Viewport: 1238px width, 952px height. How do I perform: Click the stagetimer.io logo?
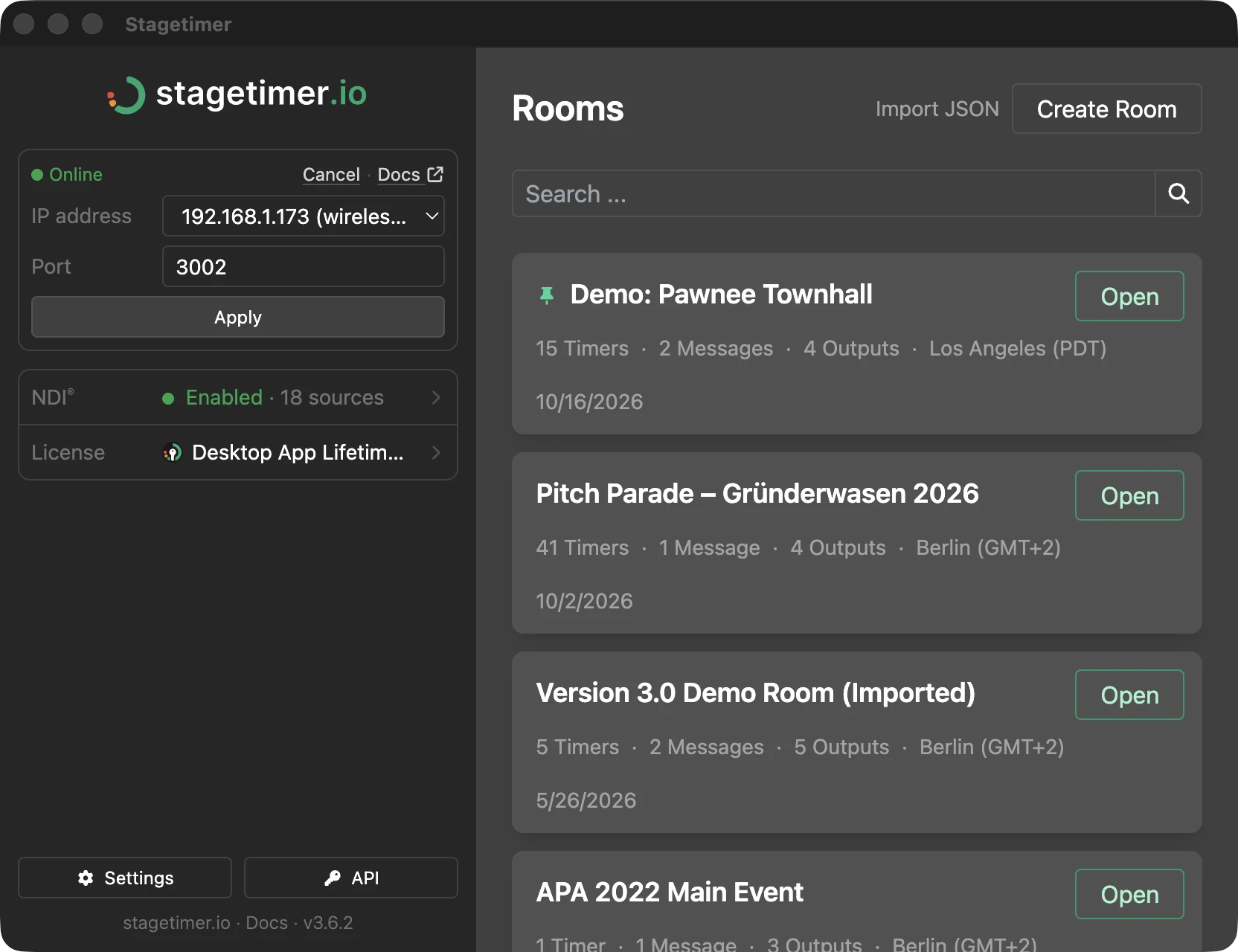click(237, 94)
